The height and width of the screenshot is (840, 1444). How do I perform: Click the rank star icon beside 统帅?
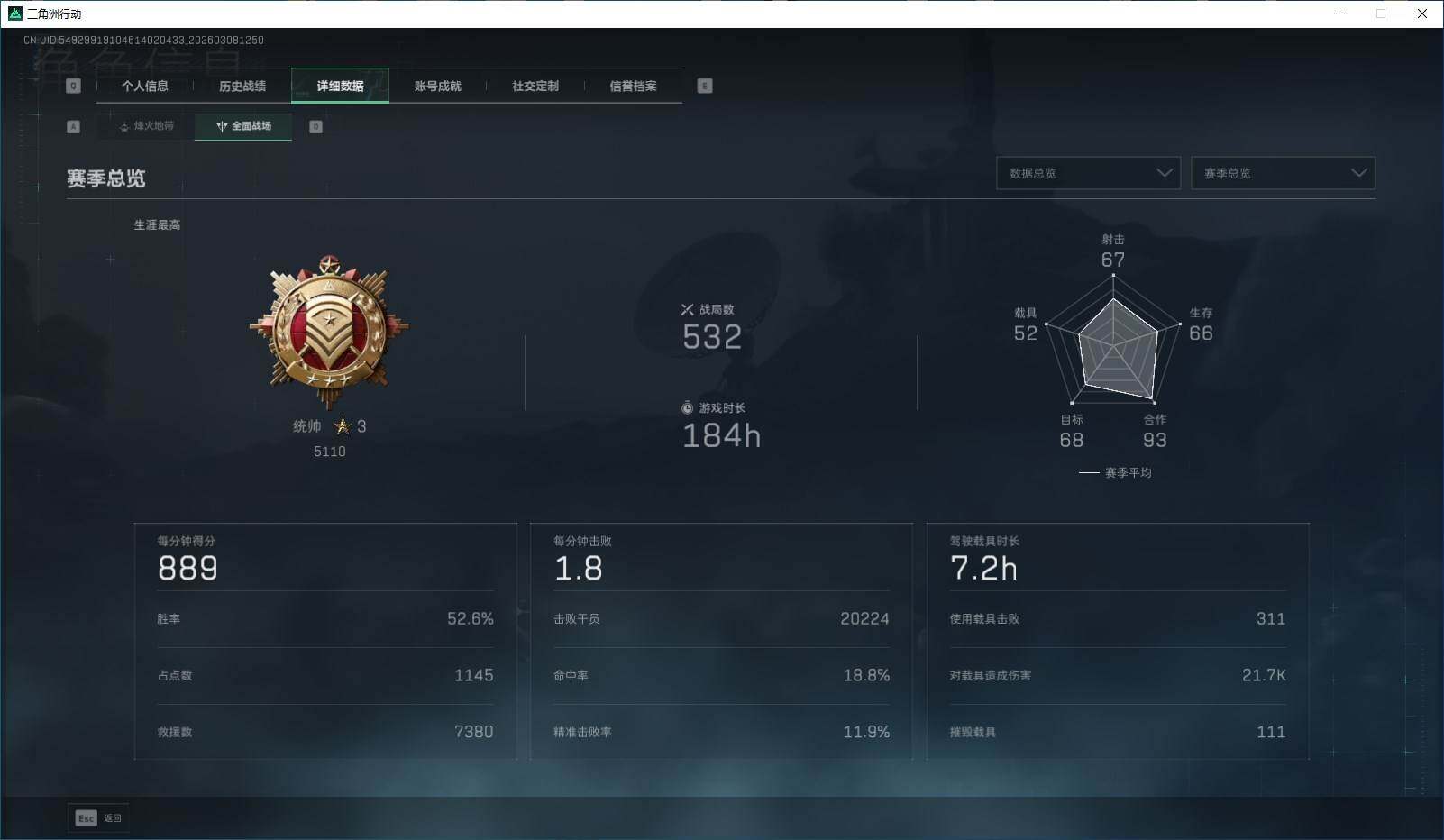coord(343,425)
